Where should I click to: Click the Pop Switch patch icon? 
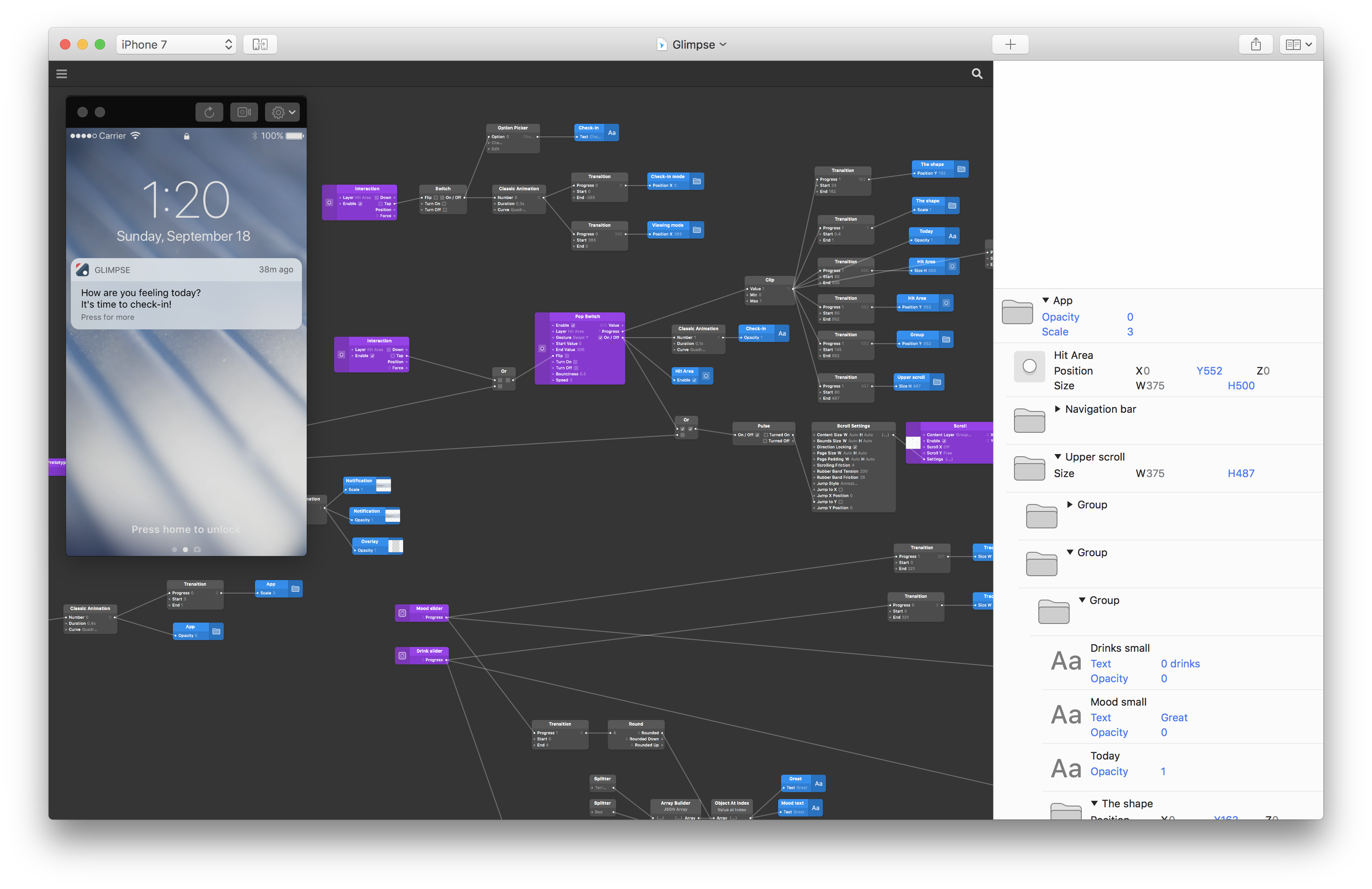[542, 348]
